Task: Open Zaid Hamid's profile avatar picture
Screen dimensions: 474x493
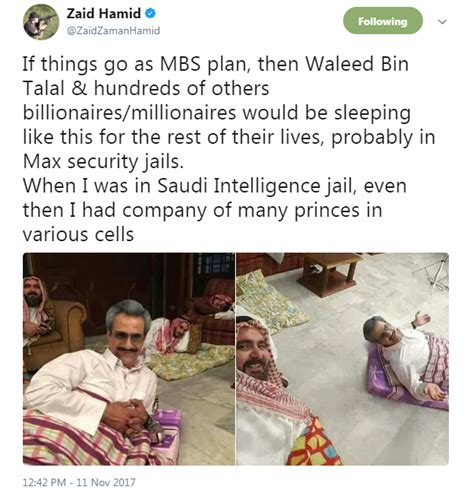Action: [x=41, y=22]
